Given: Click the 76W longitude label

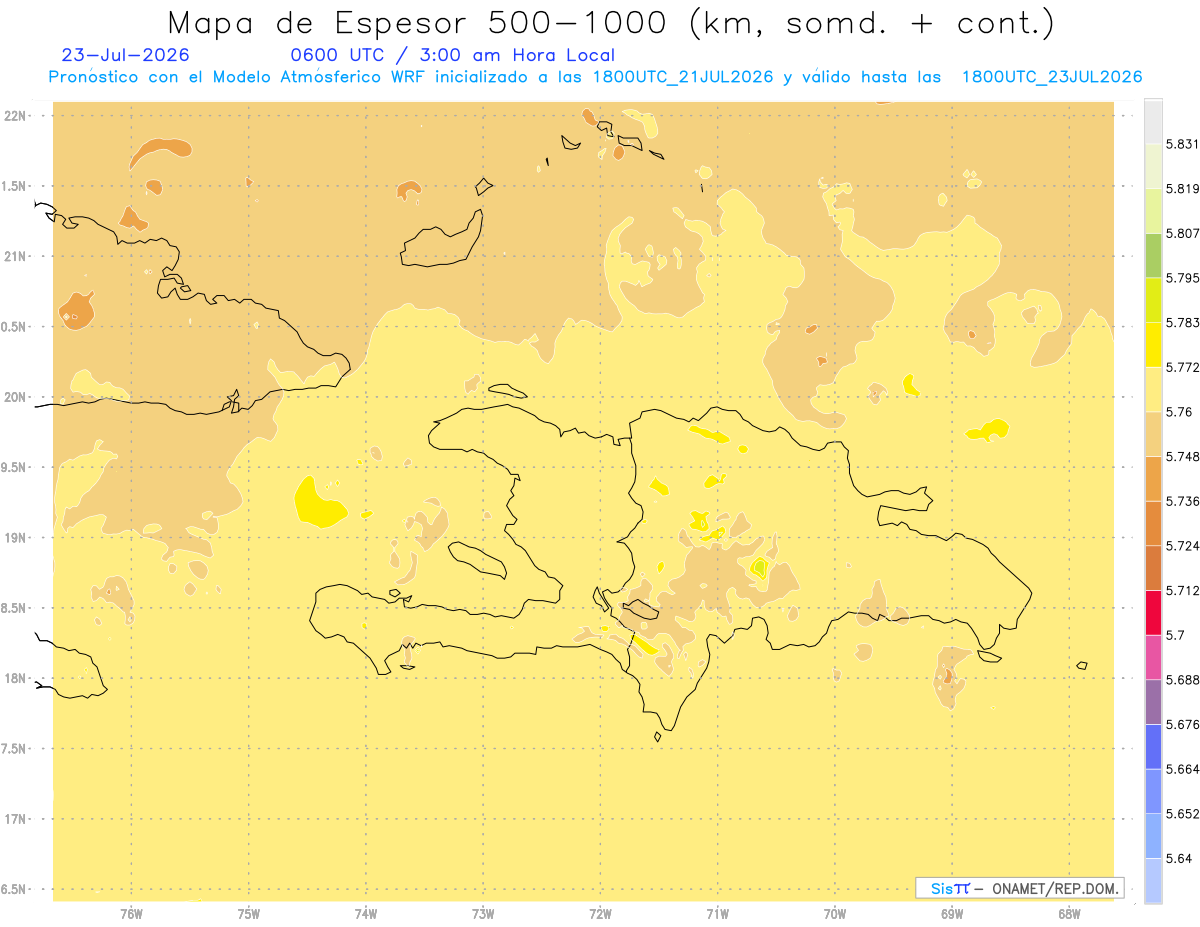Looking at the screenshot, I should point(131,914).
